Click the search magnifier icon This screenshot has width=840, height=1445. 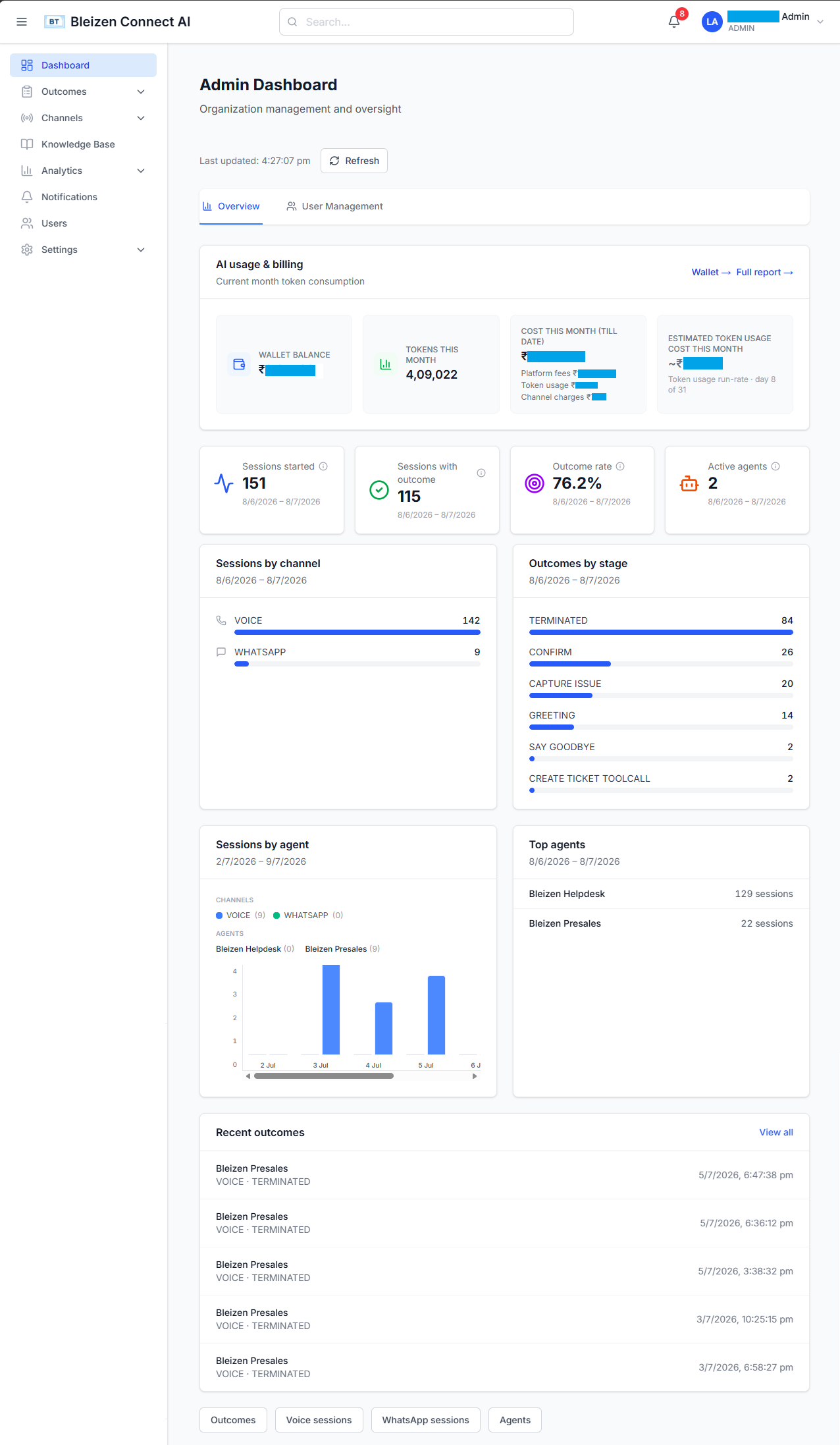click(292, 22)
